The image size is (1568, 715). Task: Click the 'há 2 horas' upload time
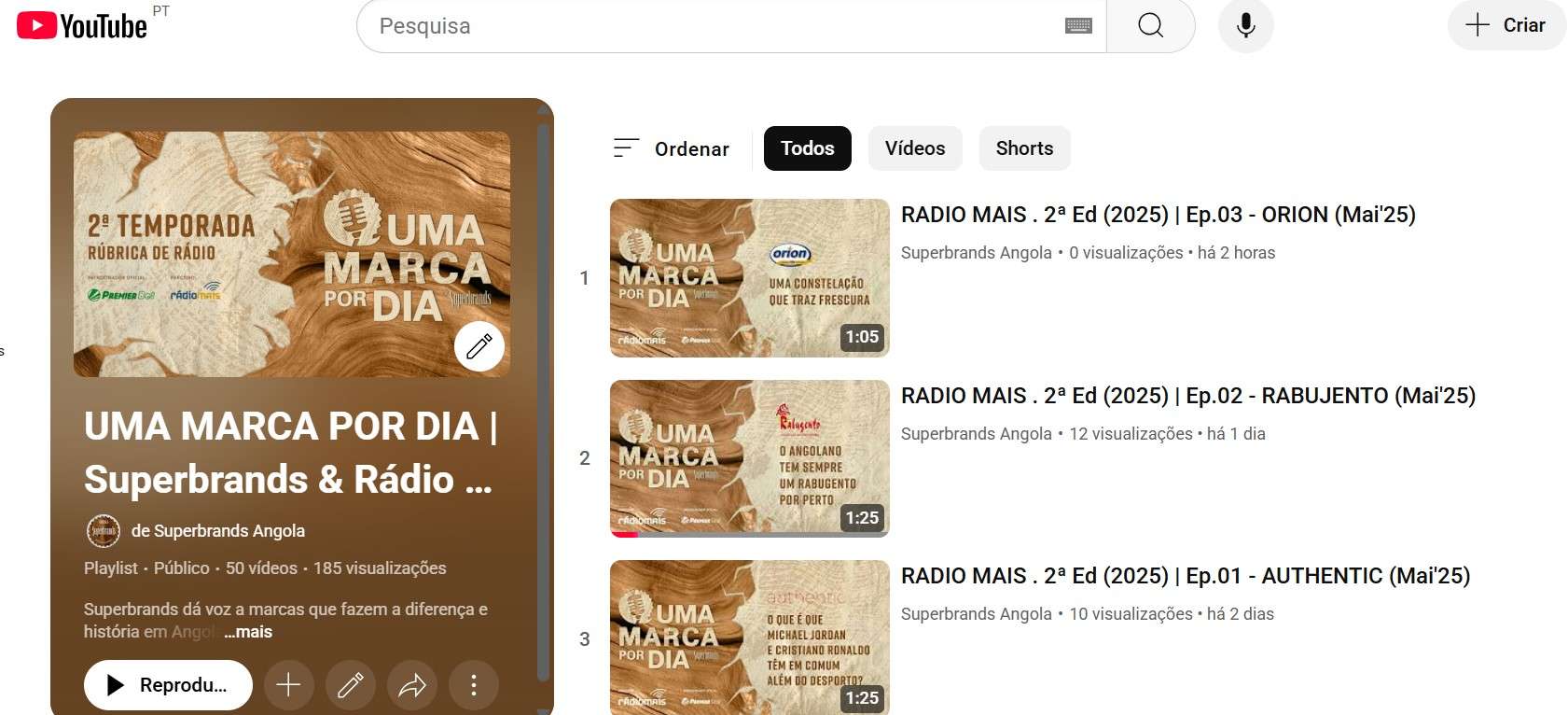1237,253
